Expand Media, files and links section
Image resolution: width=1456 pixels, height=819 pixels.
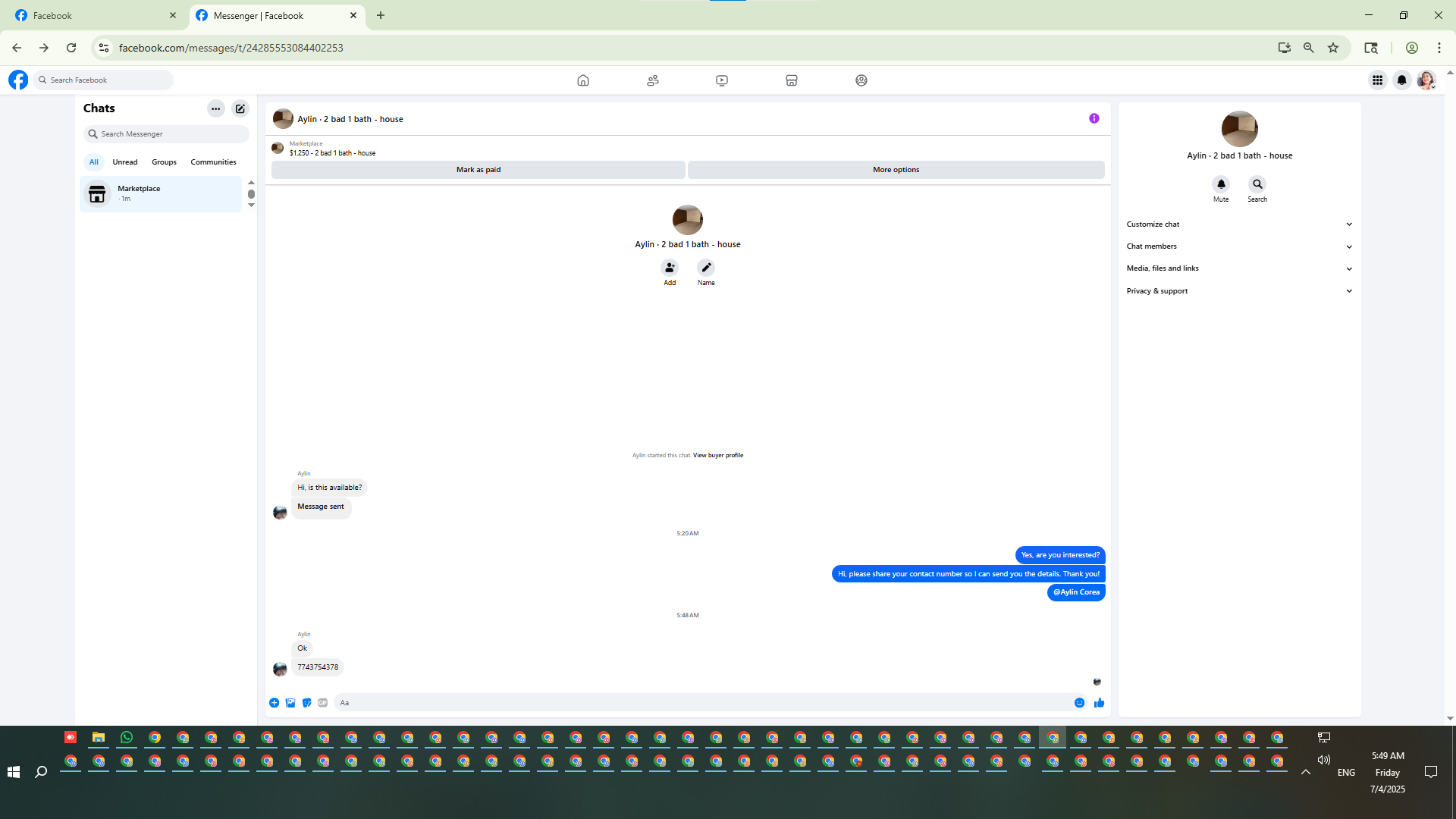(x=1239, y=268)
